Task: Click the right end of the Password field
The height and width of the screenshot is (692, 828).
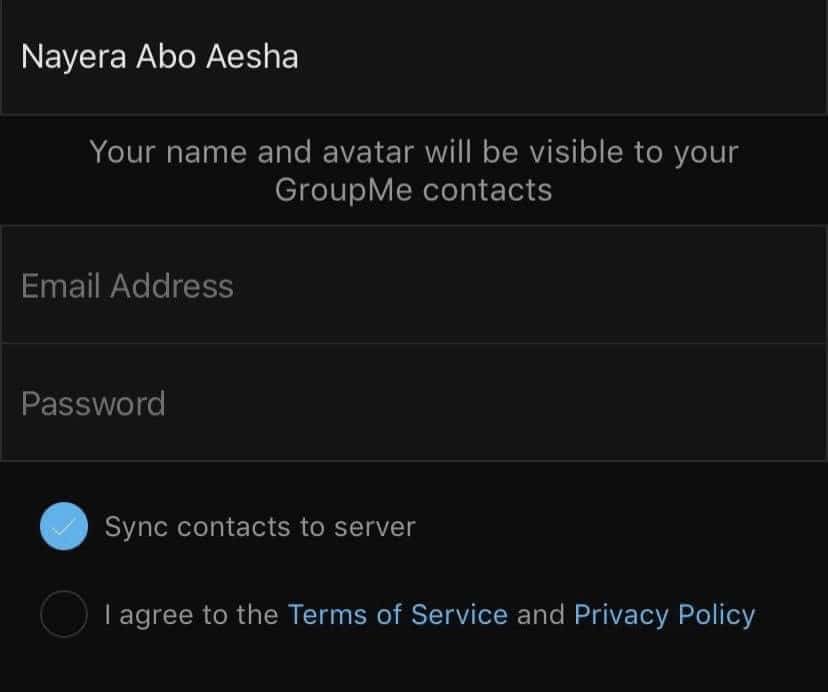Action: 780,403
